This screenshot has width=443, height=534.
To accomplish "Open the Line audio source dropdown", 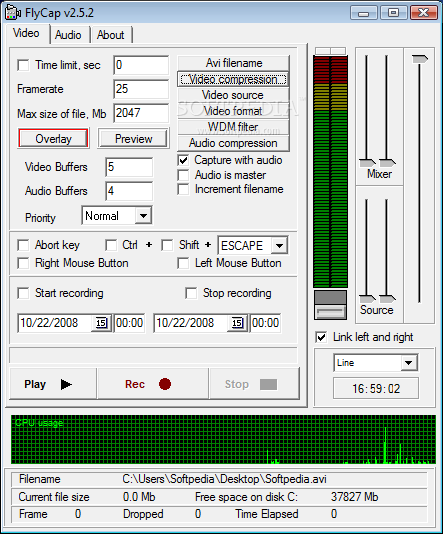I will click(409, 363).
